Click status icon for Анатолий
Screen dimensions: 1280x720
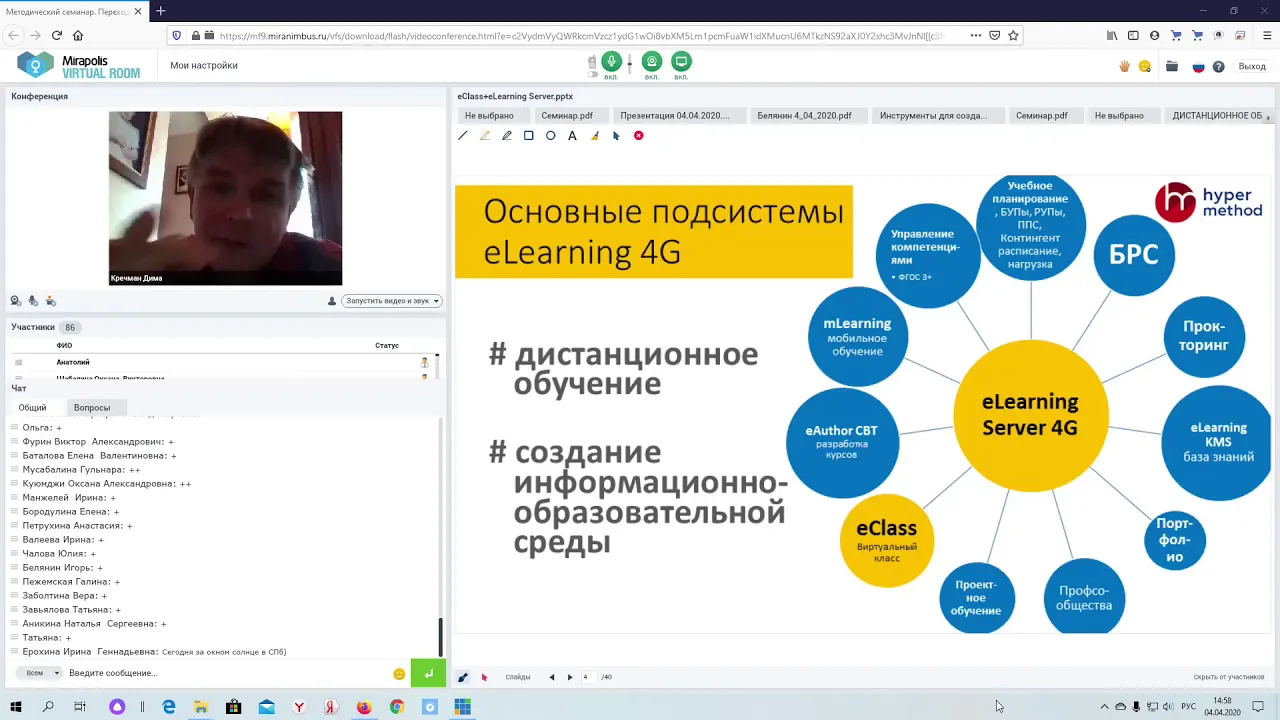pyautogui.click(x=424, y=362)
